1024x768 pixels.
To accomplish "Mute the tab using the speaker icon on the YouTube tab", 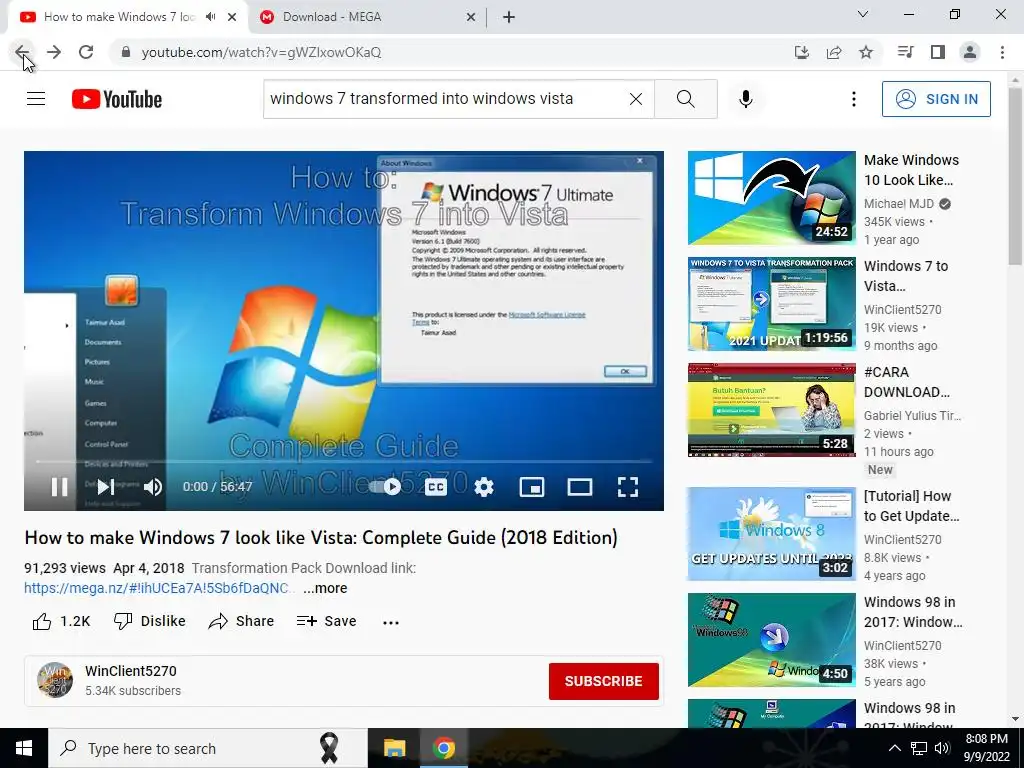I will pyautogui.click(x=210, y=17).
